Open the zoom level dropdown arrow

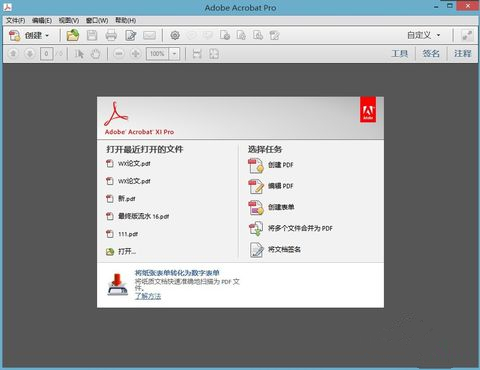tap(174, 54)
